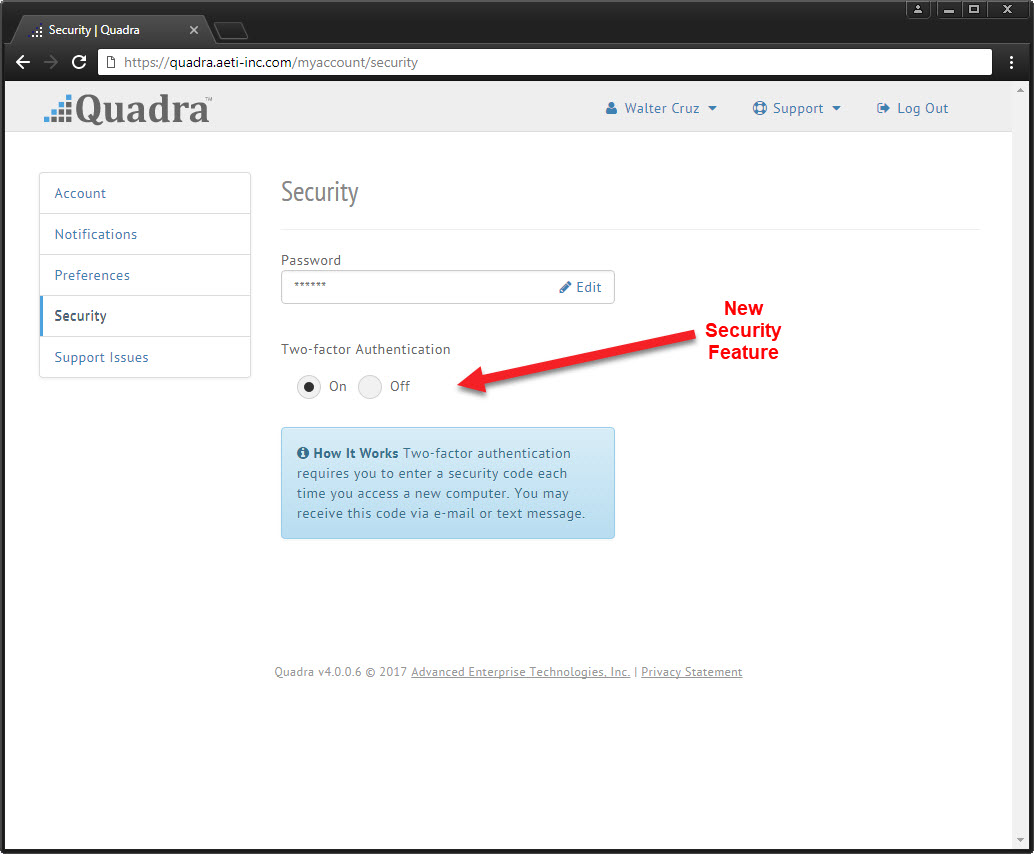The height and width of the screenshot is (854, 1034).
Task: Click the browser forward arrow
Action: pos(51,62)
